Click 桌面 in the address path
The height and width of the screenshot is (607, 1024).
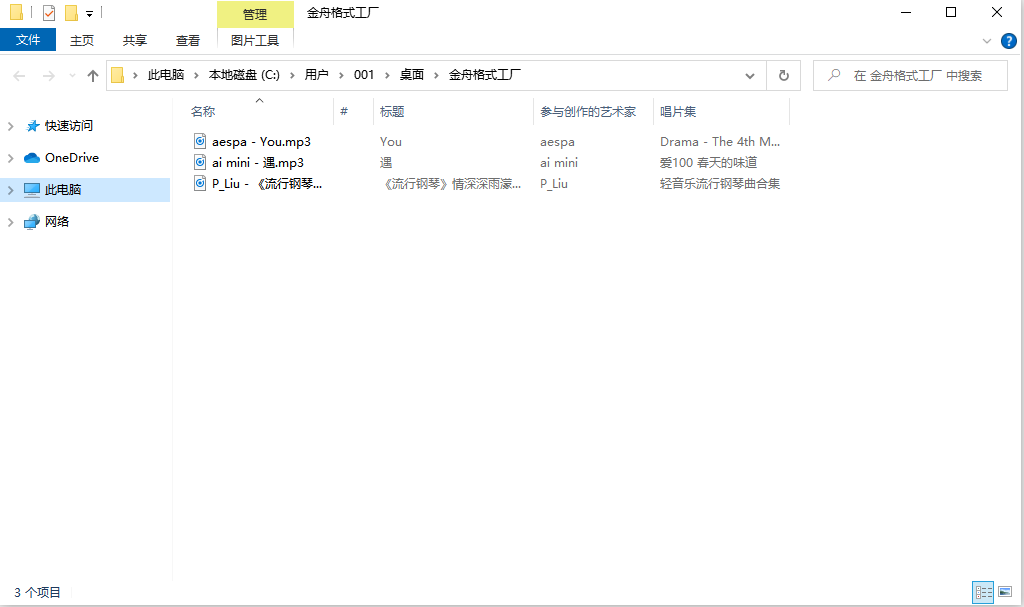point(411,75)
